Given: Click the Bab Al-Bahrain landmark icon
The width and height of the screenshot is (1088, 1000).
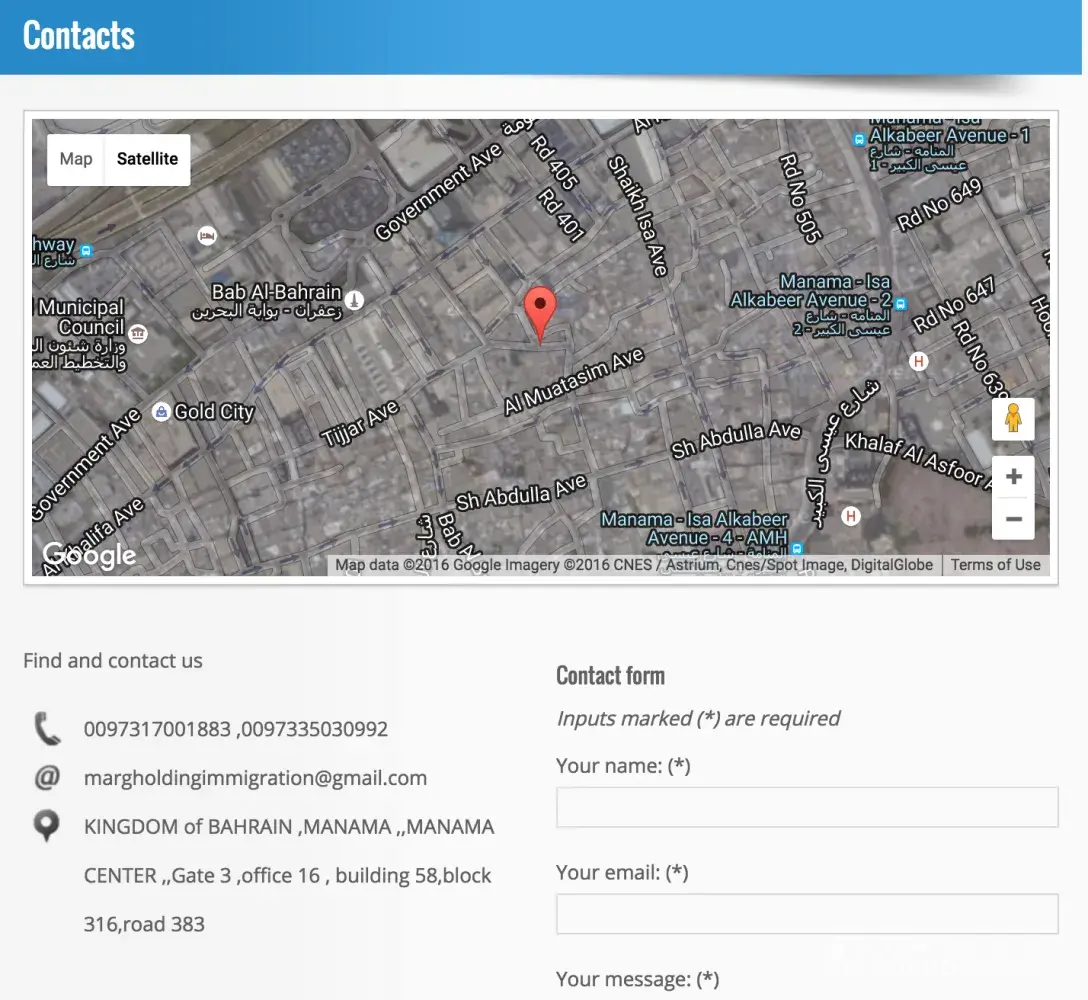Looking at the screenshot, I should coord(354,299).
